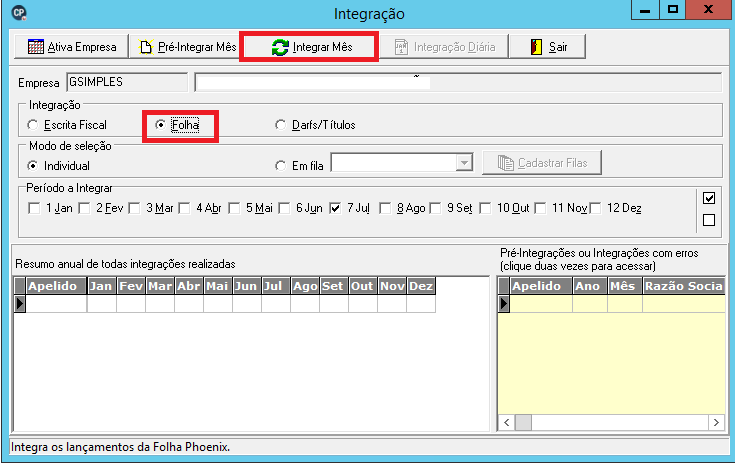This screenshot has height=464, width=735.
Task: Click the Nov column header
Action: [392, 286]
